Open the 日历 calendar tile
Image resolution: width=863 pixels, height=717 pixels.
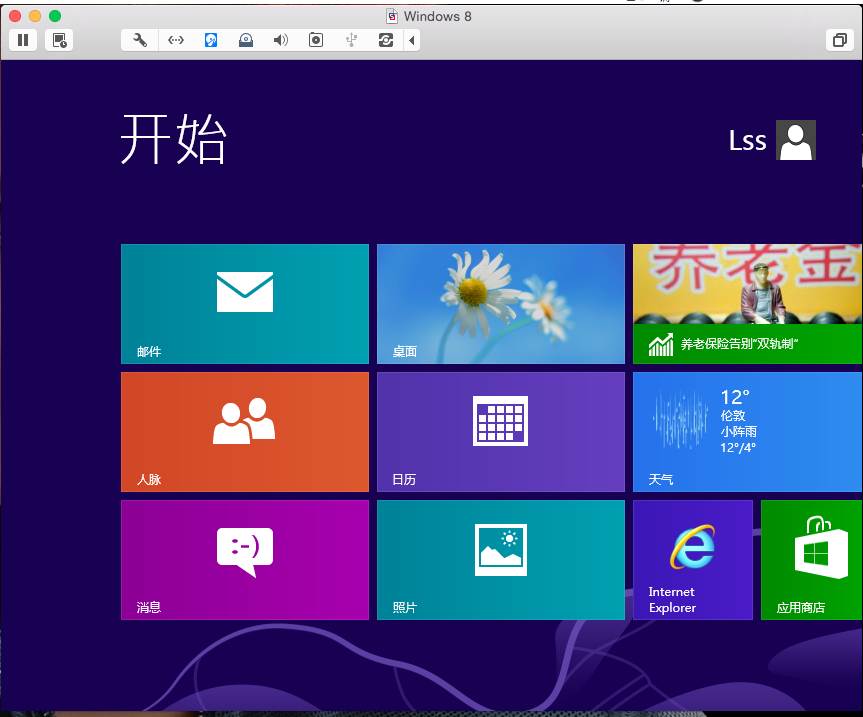coord(501,432)
